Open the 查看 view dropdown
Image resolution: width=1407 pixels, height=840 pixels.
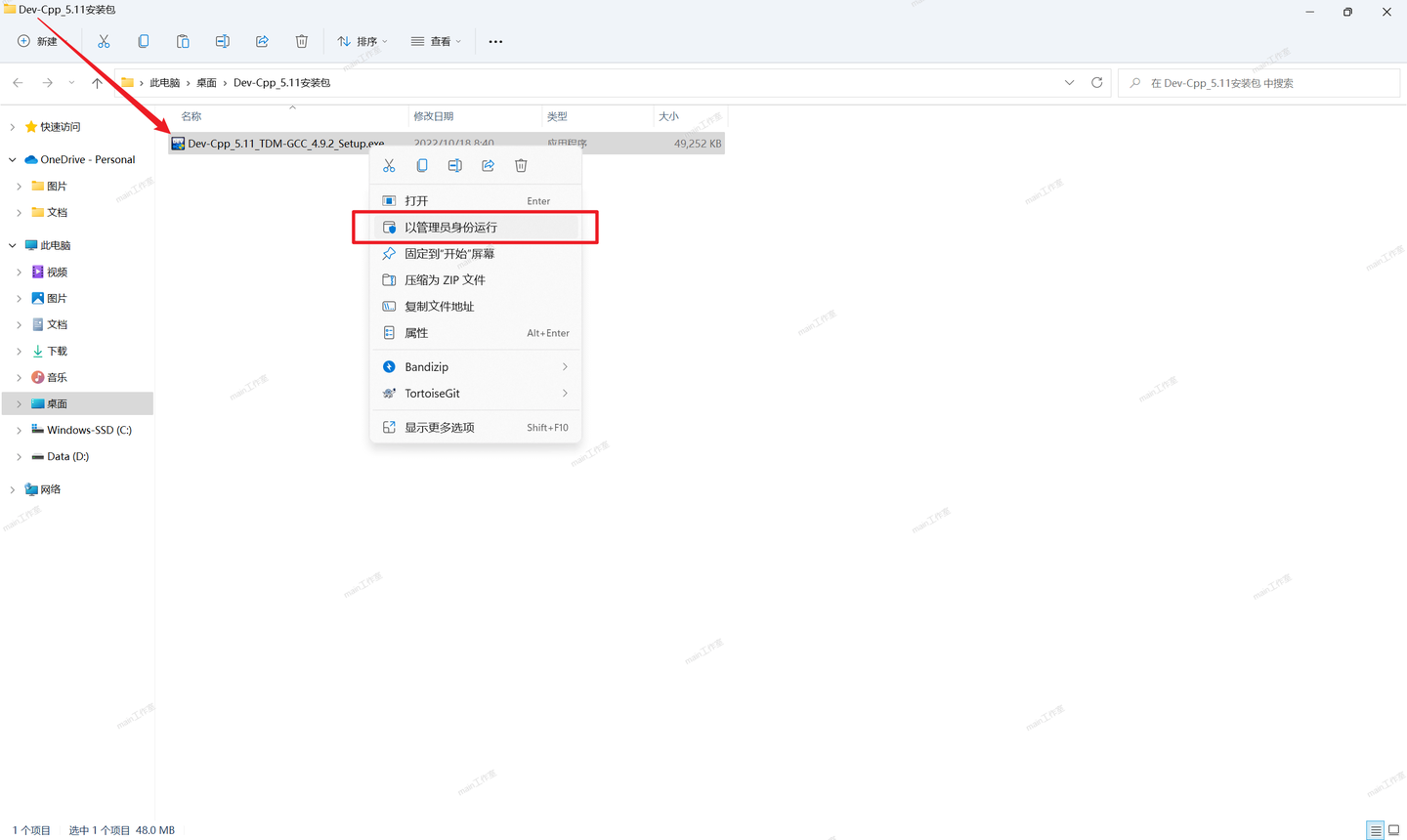tap(436, 41)
